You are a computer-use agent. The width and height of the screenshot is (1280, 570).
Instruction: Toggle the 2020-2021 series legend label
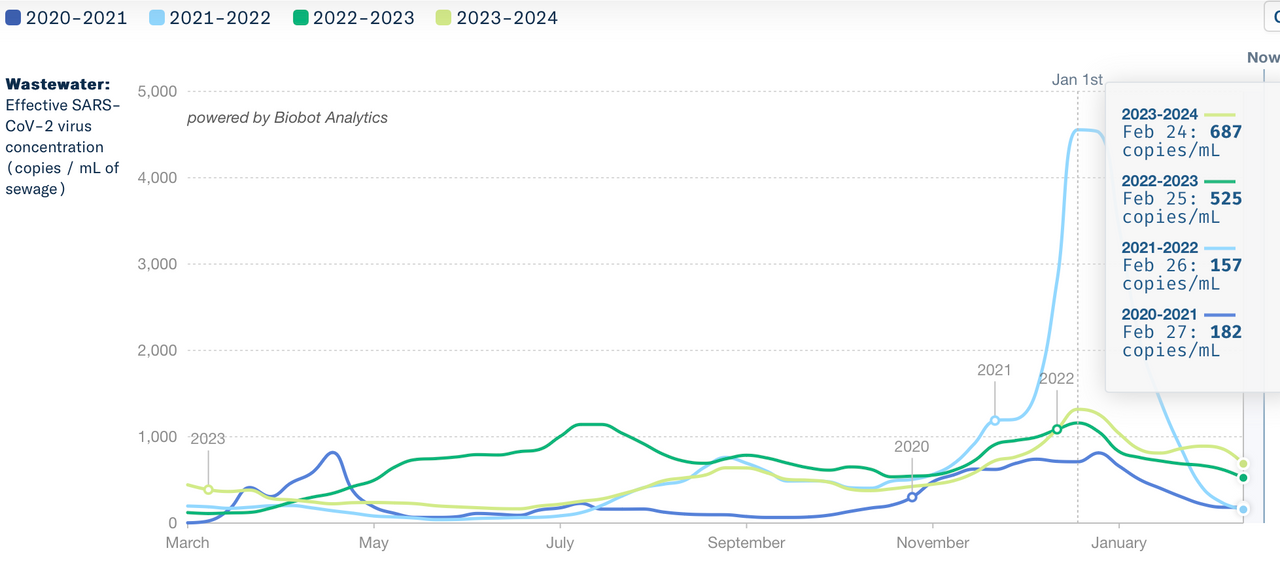[x=76, y=18]
